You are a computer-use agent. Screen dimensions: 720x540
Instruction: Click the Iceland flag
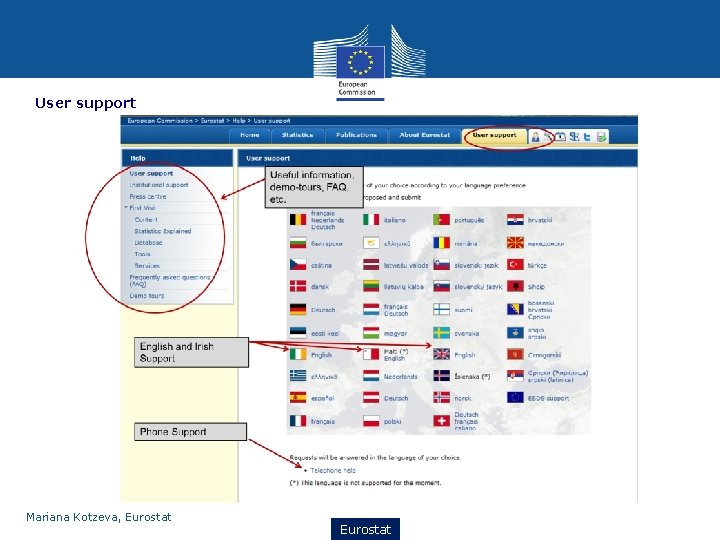(x=441, y=376)
